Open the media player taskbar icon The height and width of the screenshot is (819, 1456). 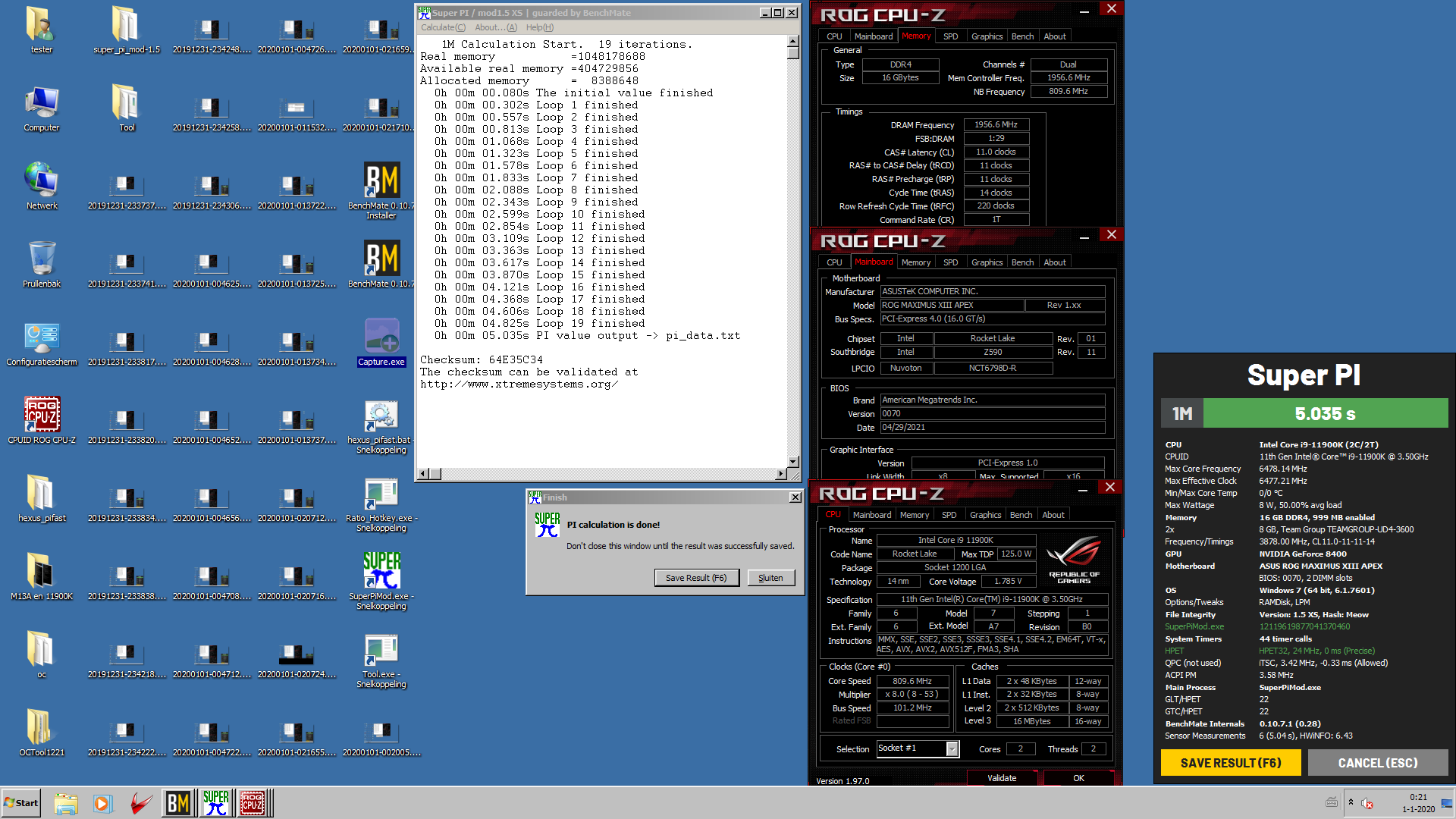click(102, 803)
